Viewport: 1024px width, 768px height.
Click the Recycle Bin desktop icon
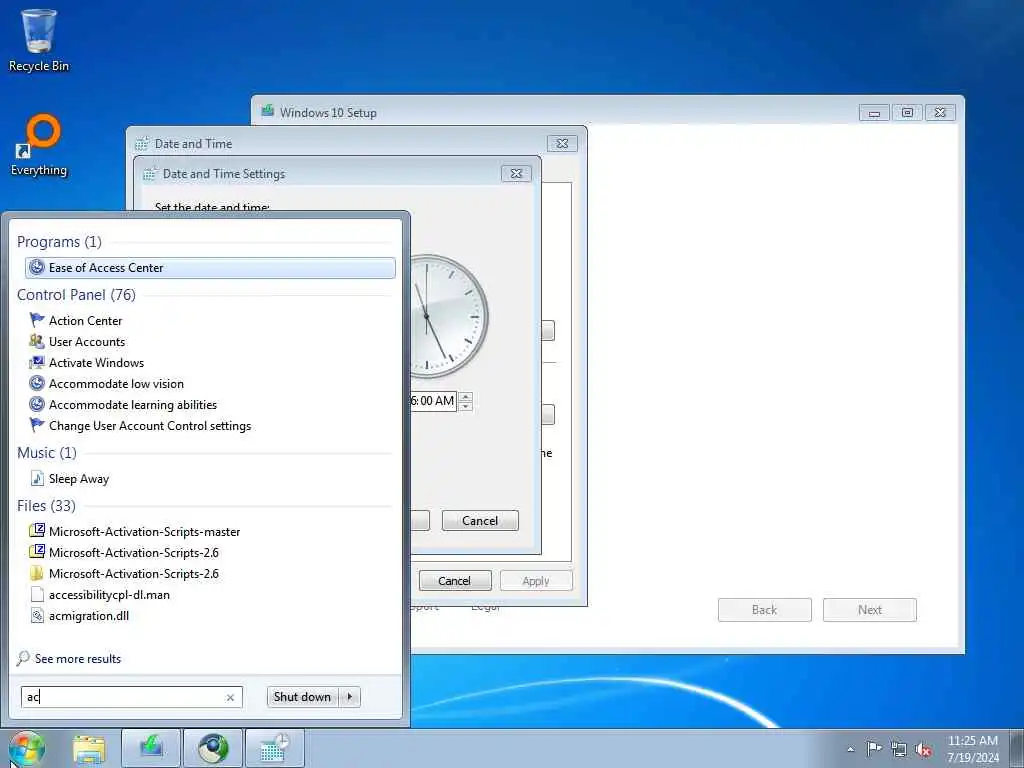[x=39, y=40]
